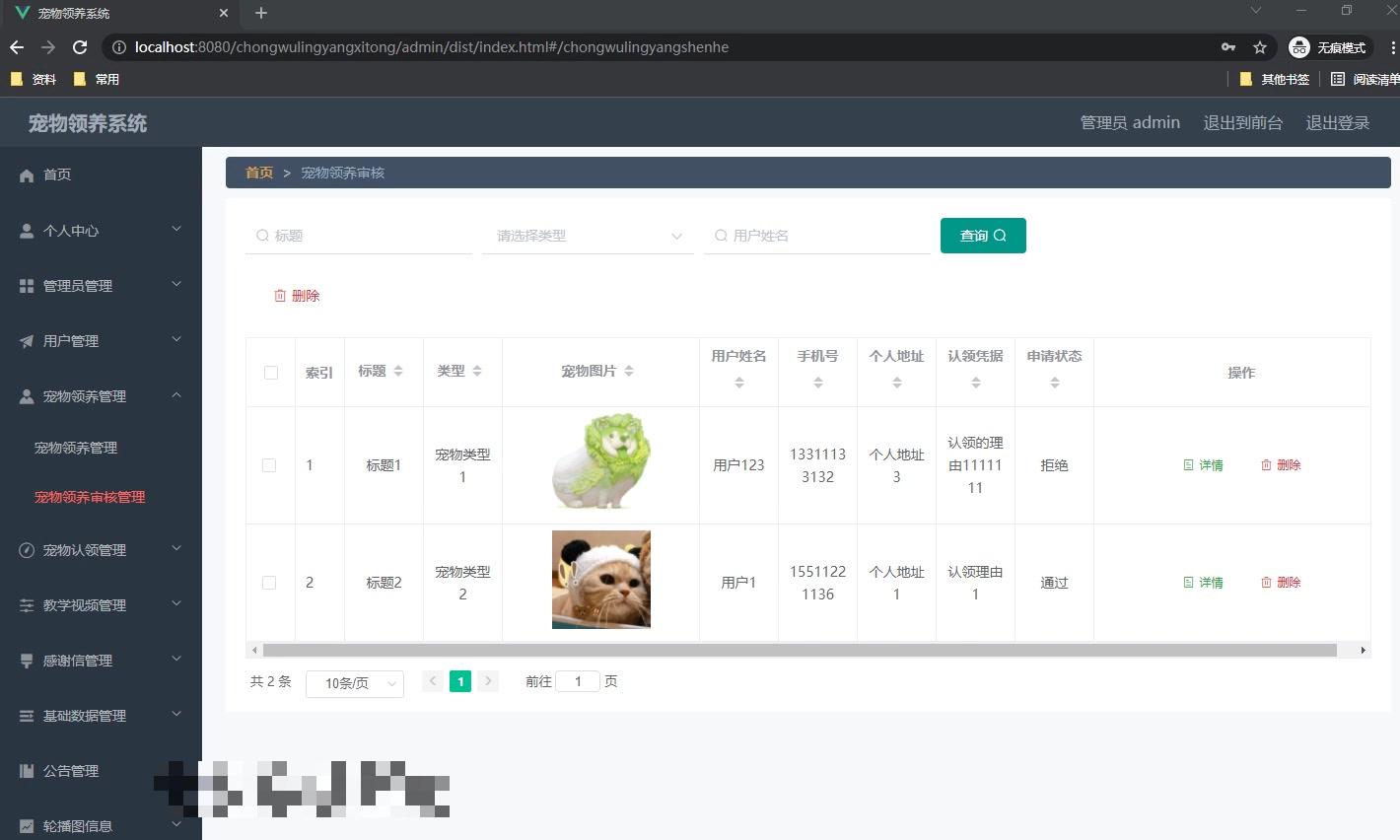The image size is (1400, 840).
Task: Open the 10条/页 page size dropdown
Action: (x=355, y=683)
